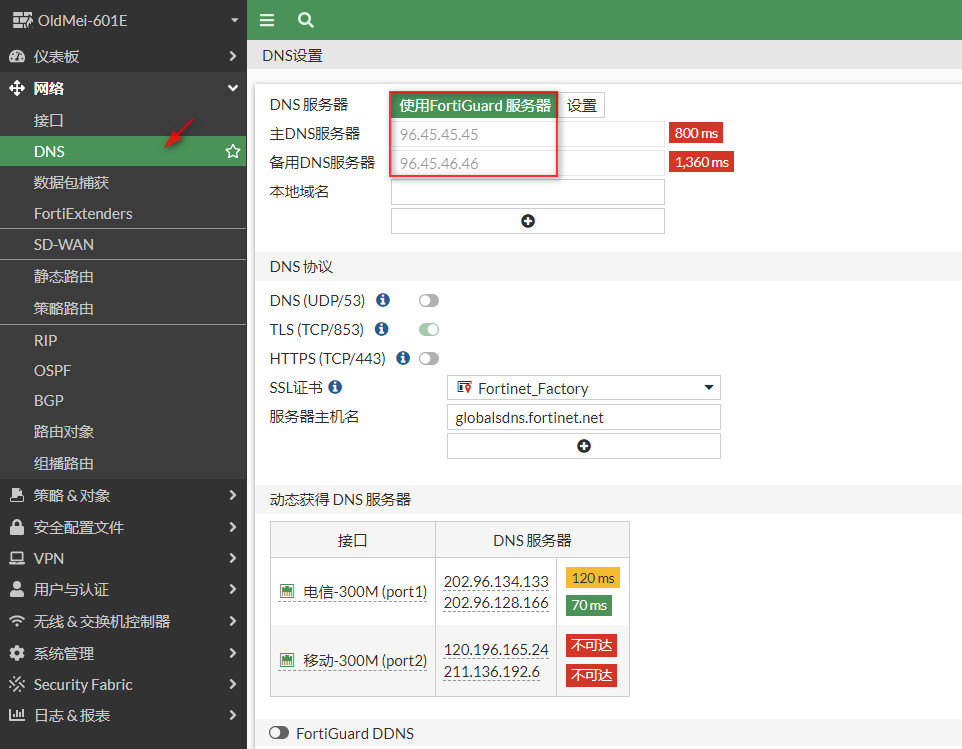
Task: Click the log and report chart icon
Action: (17, 715)
